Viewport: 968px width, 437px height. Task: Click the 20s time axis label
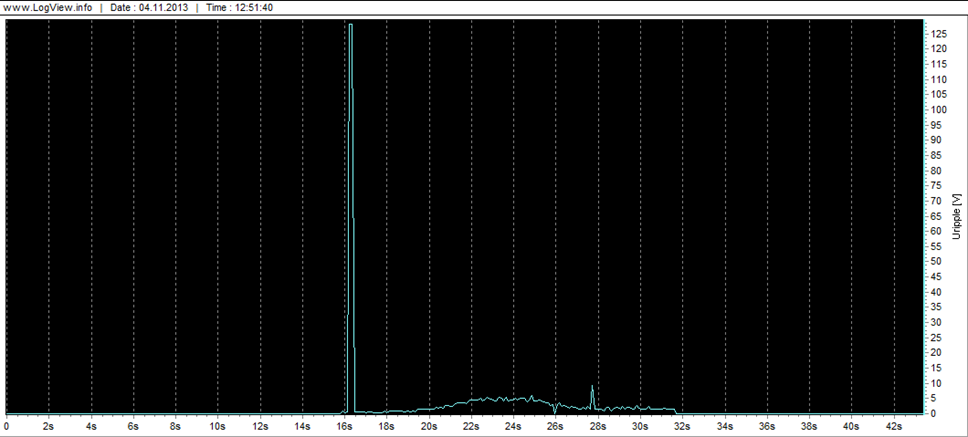coord(429,426)
